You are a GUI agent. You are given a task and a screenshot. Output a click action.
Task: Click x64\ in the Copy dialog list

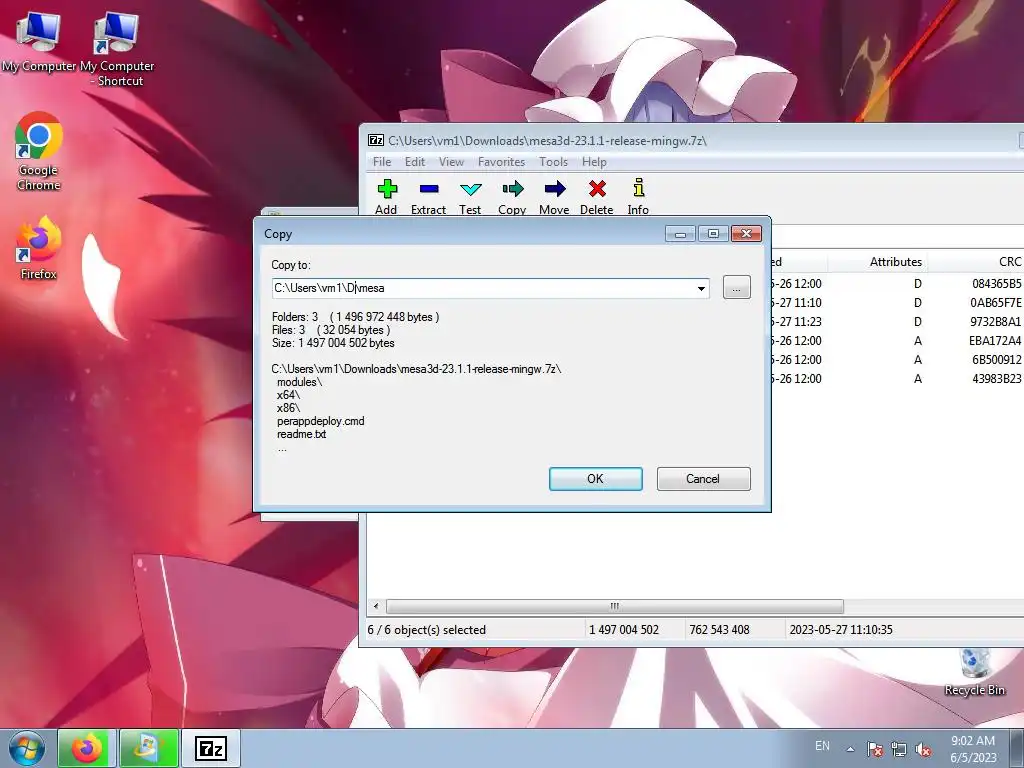[288, 395]
